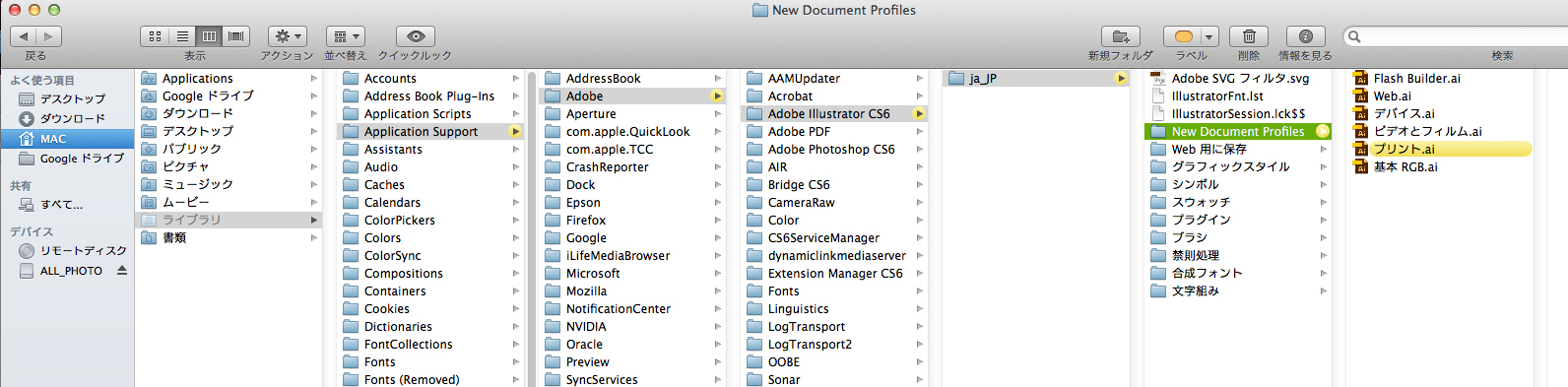Screen dimensions: 1568x387
Task: Select the Adobe folder
Action: [x=632, y=96]
